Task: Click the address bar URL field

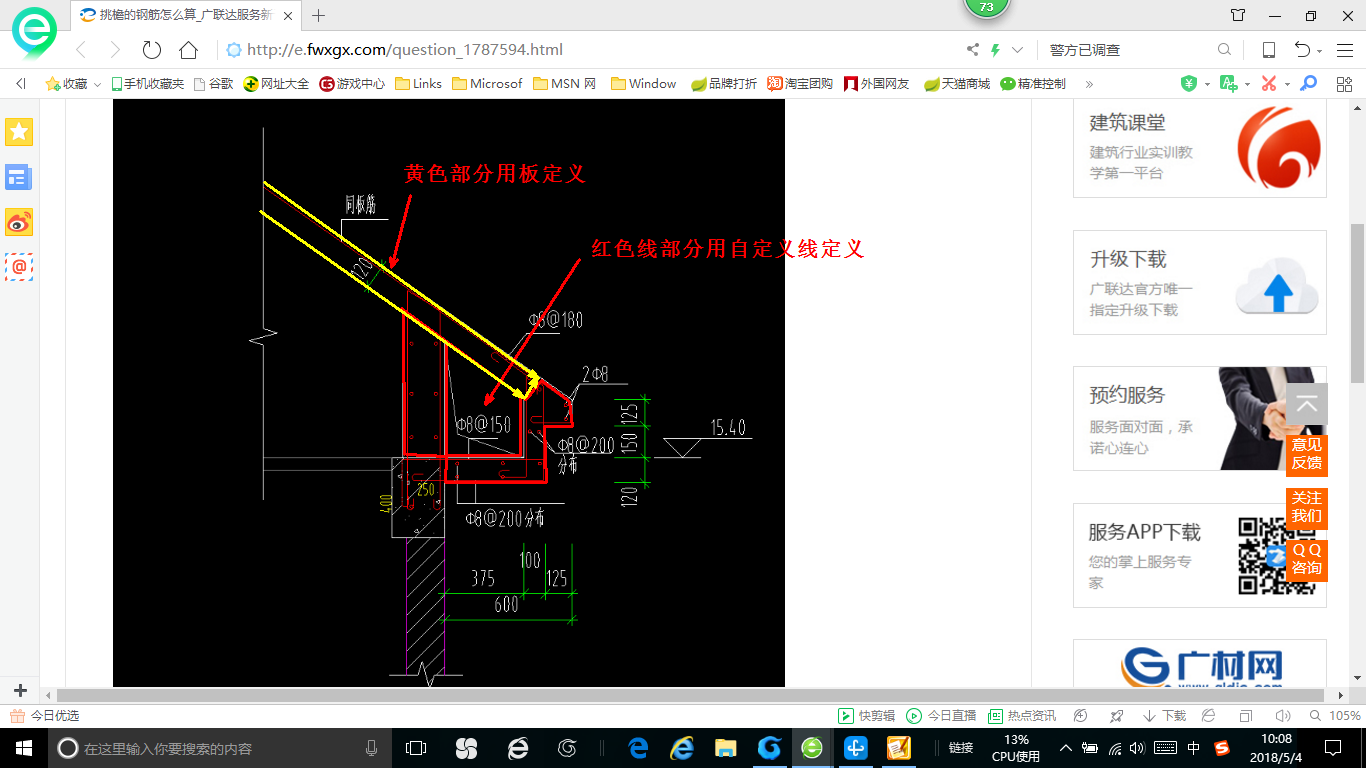Action: pos(590,50)
